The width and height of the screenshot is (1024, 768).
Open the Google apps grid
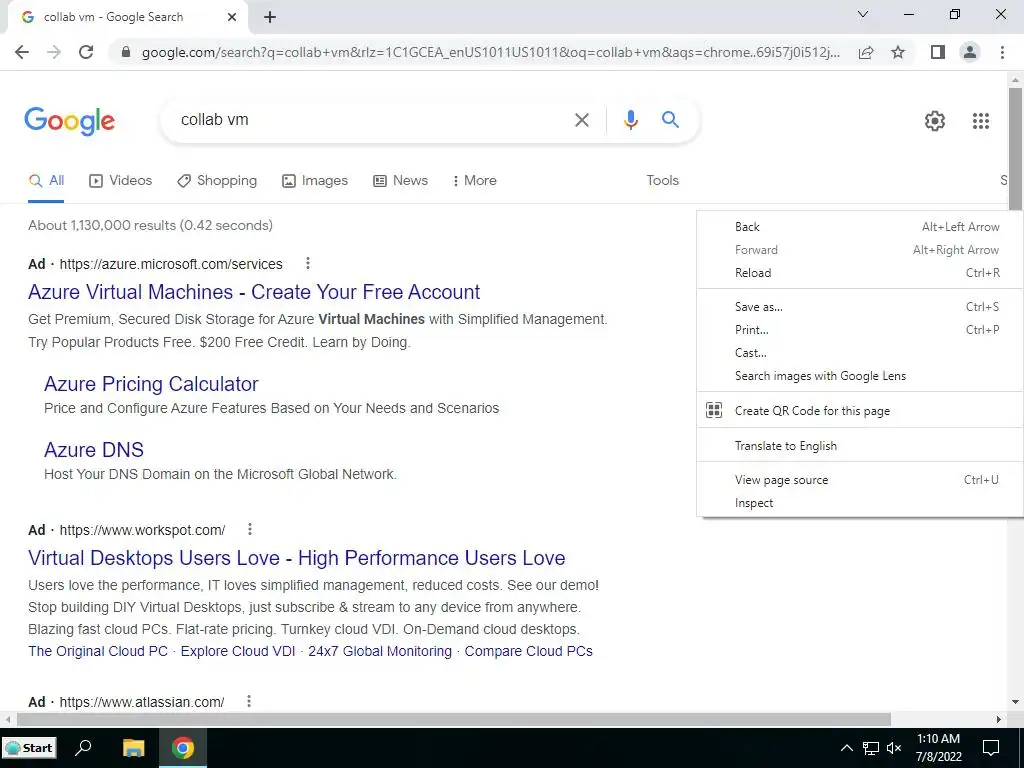(x=981, y=121)
